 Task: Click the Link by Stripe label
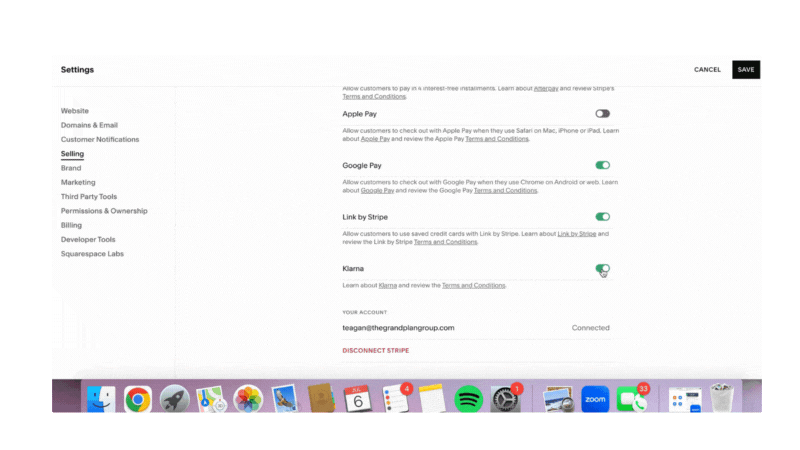pyautogui.click(x=365, y=217)
